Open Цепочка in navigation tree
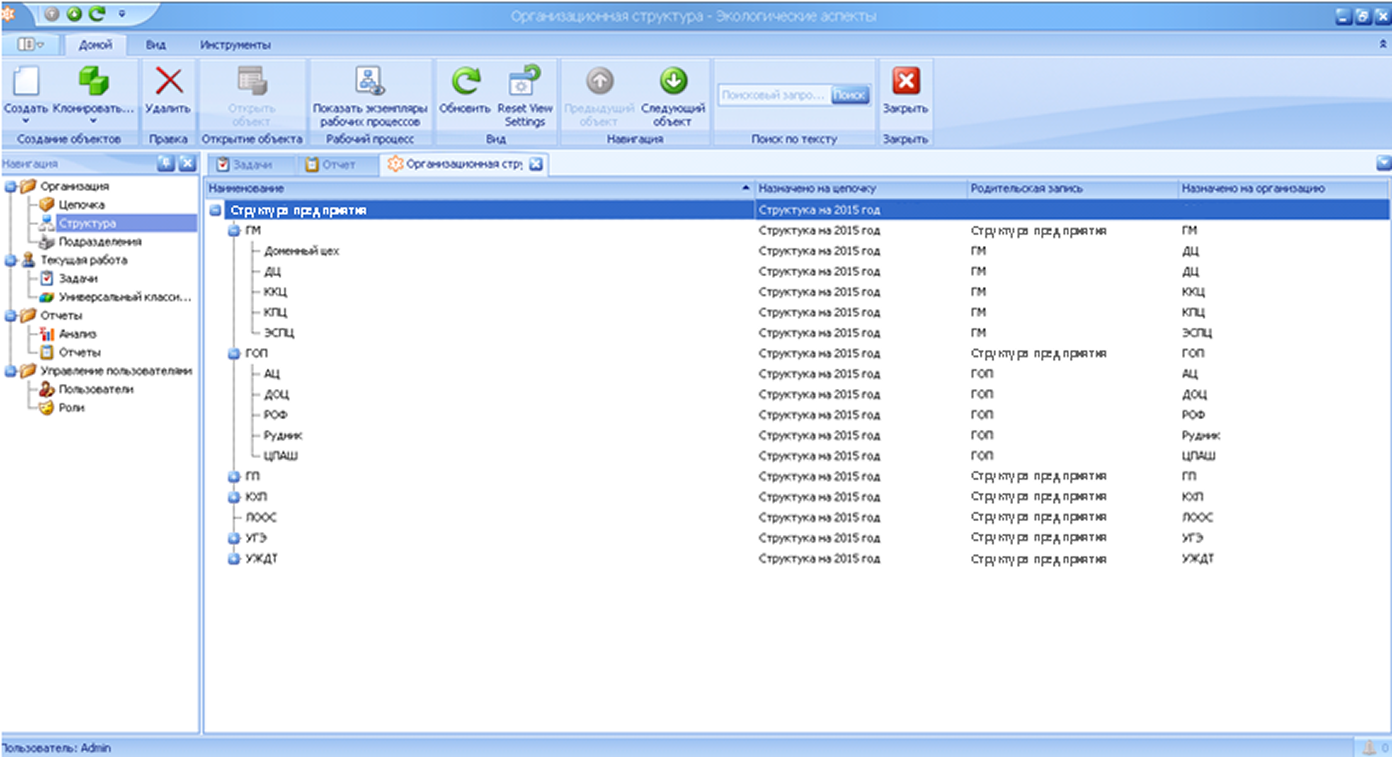Screen dimensions: 1392x757 tap(80, 204)
